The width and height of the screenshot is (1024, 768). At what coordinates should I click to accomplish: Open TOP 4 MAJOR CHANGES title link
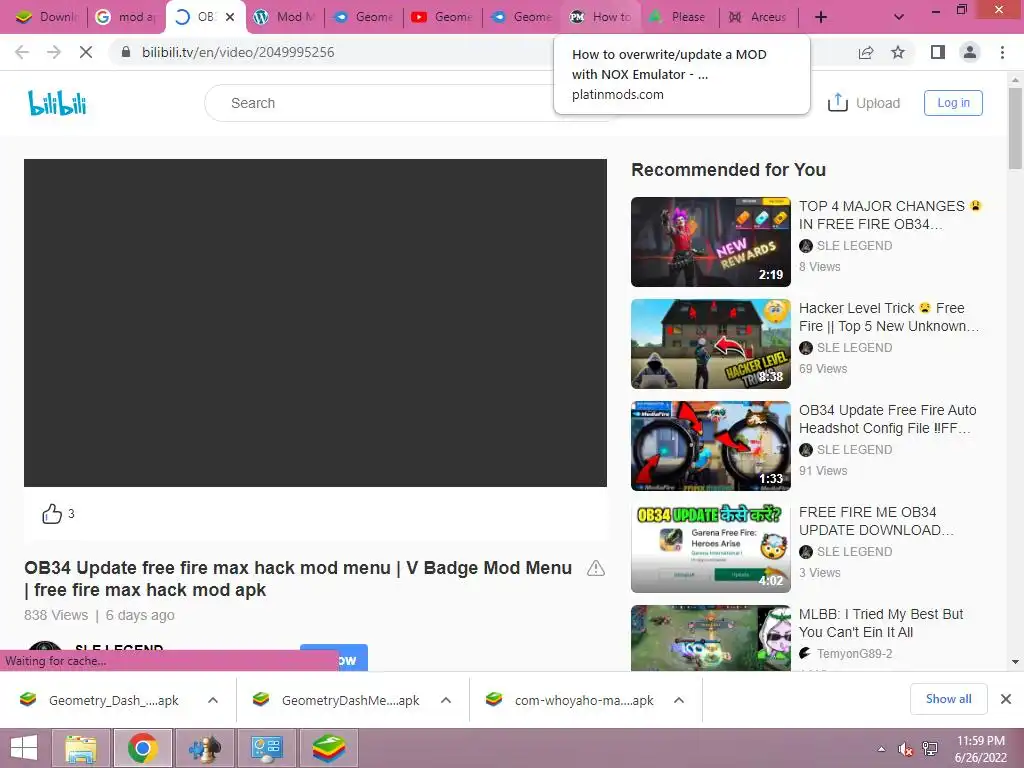coord(889,215)
